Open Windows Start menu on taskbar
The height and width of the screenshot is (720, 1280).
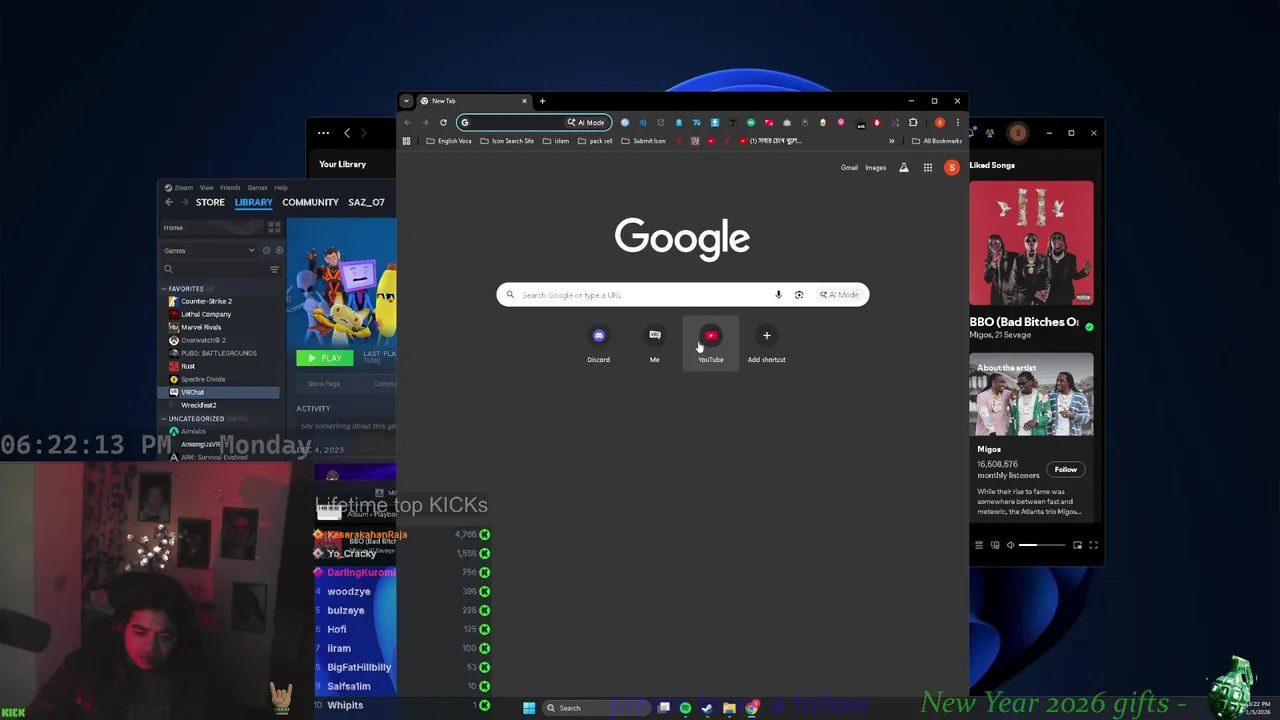click(x=529, y=708)
